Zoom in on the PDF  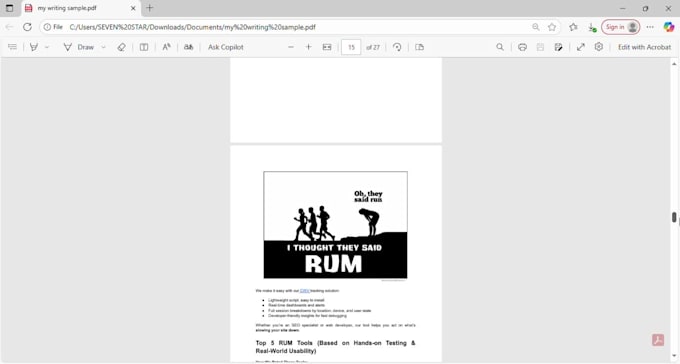point(308,47)
